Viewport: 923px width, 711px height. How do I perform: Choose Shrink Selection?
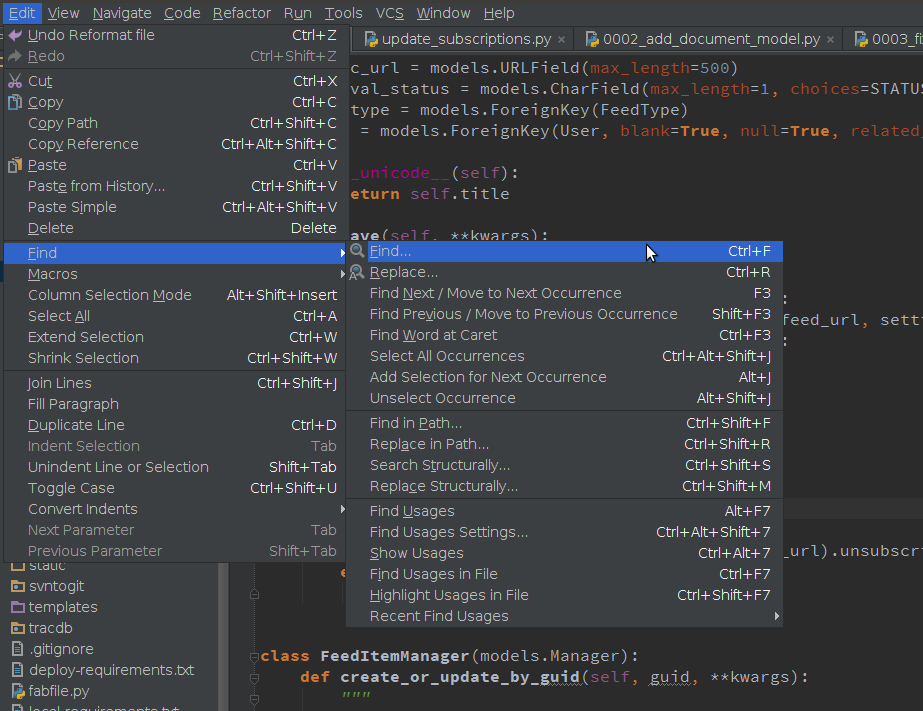174,358
